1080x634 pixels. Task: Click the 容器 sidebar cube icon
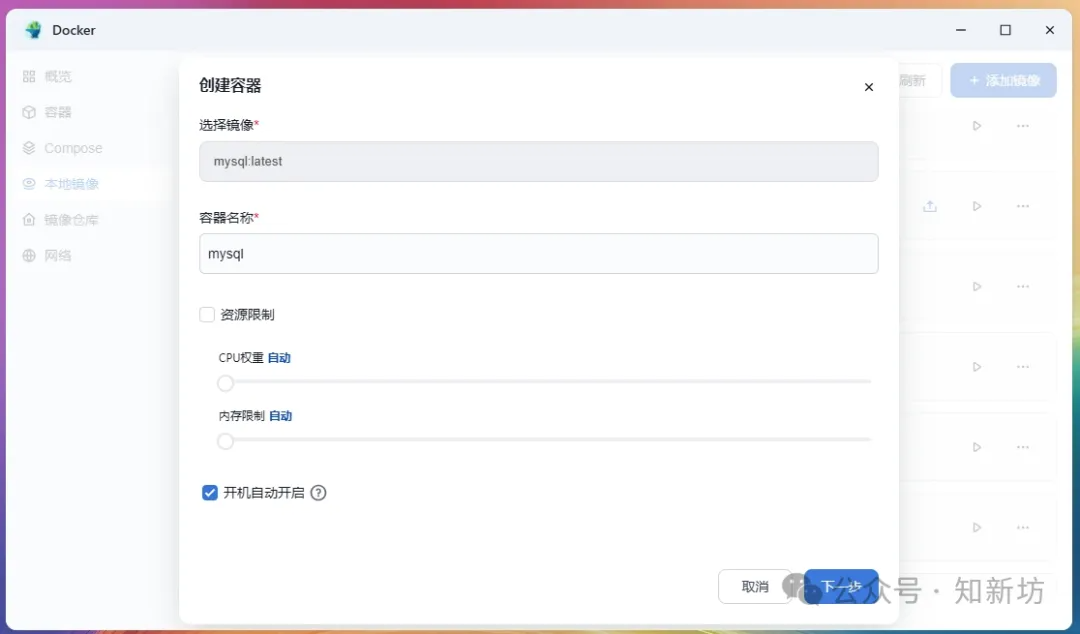(x=29, y=112)
